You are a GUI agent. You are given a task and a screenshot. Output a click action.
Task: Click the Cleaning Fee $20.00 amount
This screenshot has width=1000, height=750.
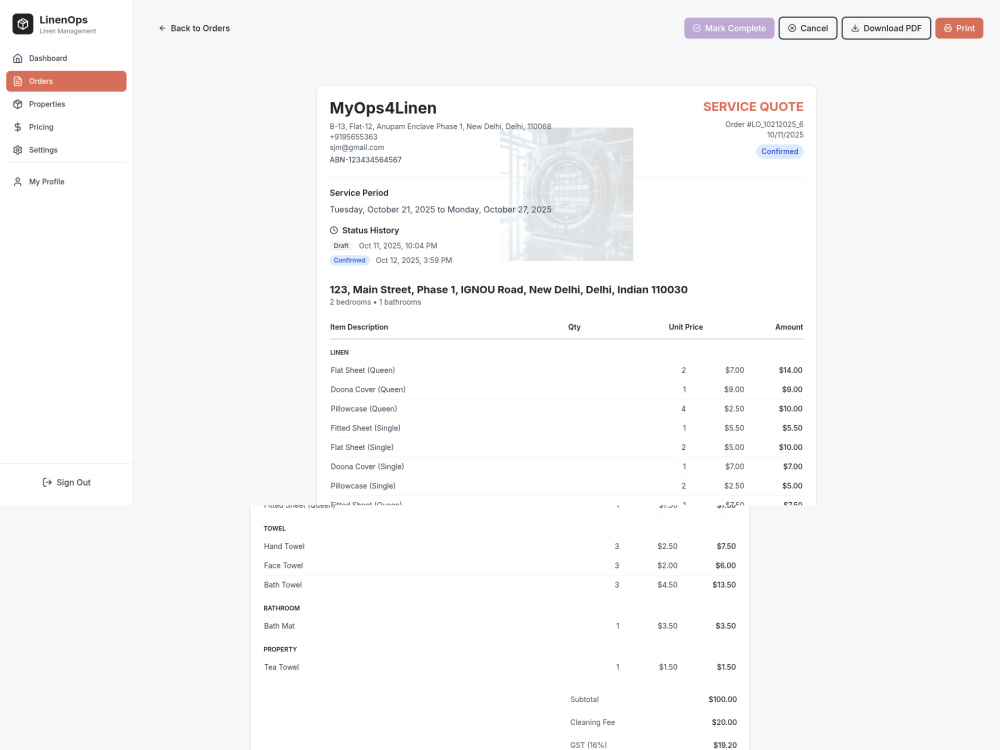coord(724,723)
